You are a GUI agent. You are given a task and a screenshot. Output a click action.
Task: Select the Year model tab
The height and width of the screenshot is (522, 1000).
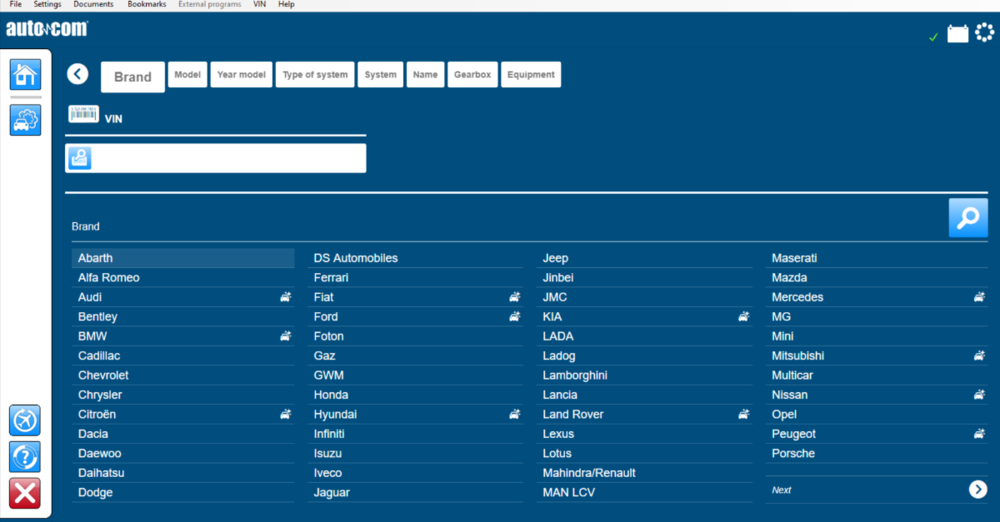click(241, 75)
